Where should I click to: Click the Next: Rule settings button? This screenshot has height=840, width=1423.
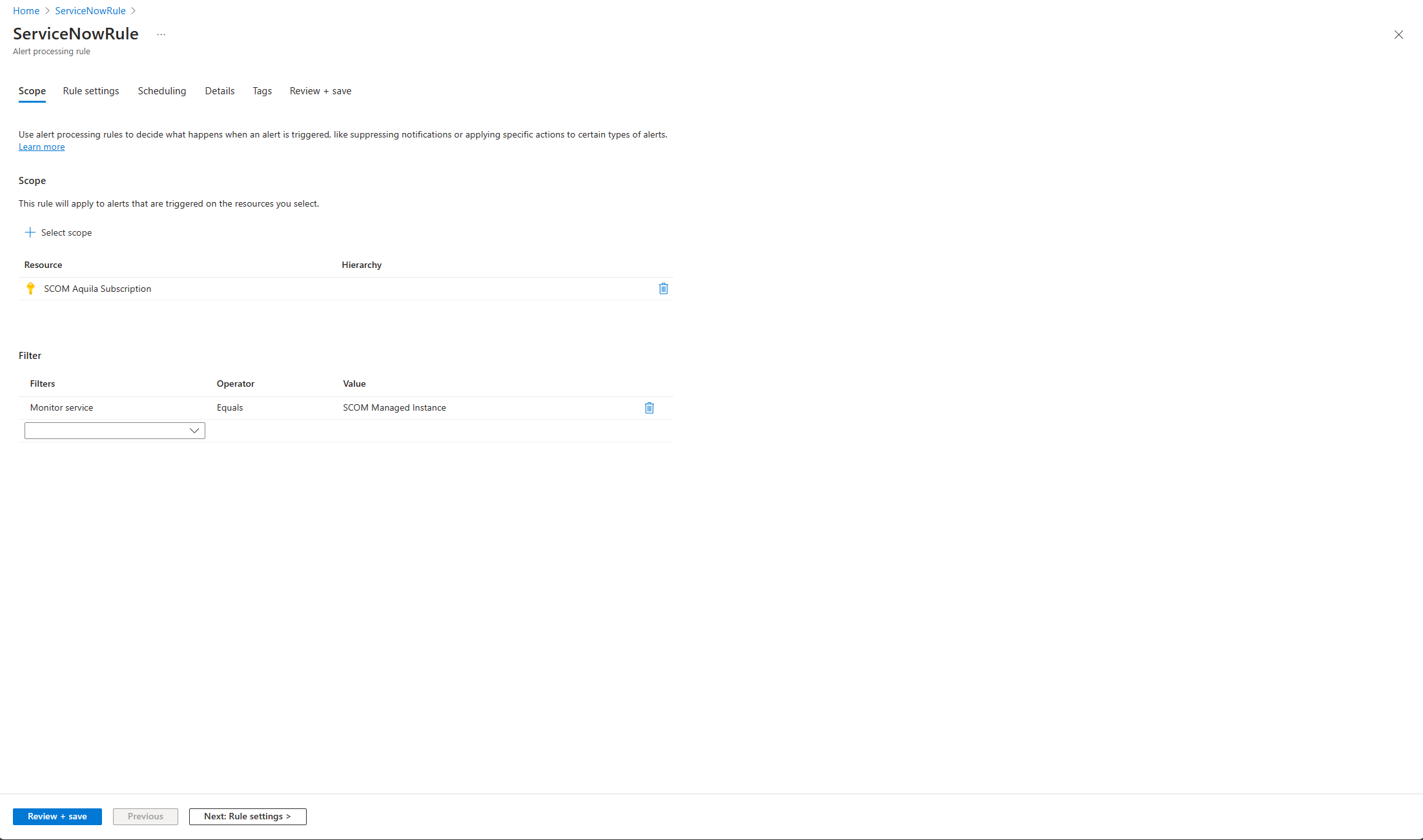(x=247, y=816)
